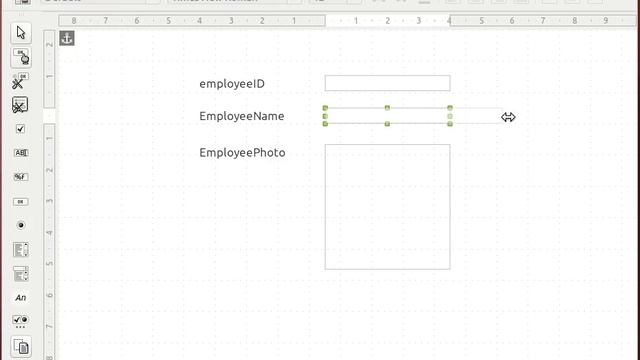Pick the Push Button control tool

click(x=21, y=202)
